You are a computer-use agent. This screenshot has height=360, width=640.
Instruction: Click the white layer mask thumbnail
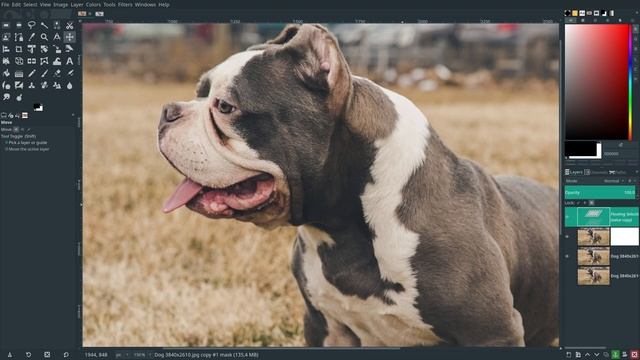point(625,237)
